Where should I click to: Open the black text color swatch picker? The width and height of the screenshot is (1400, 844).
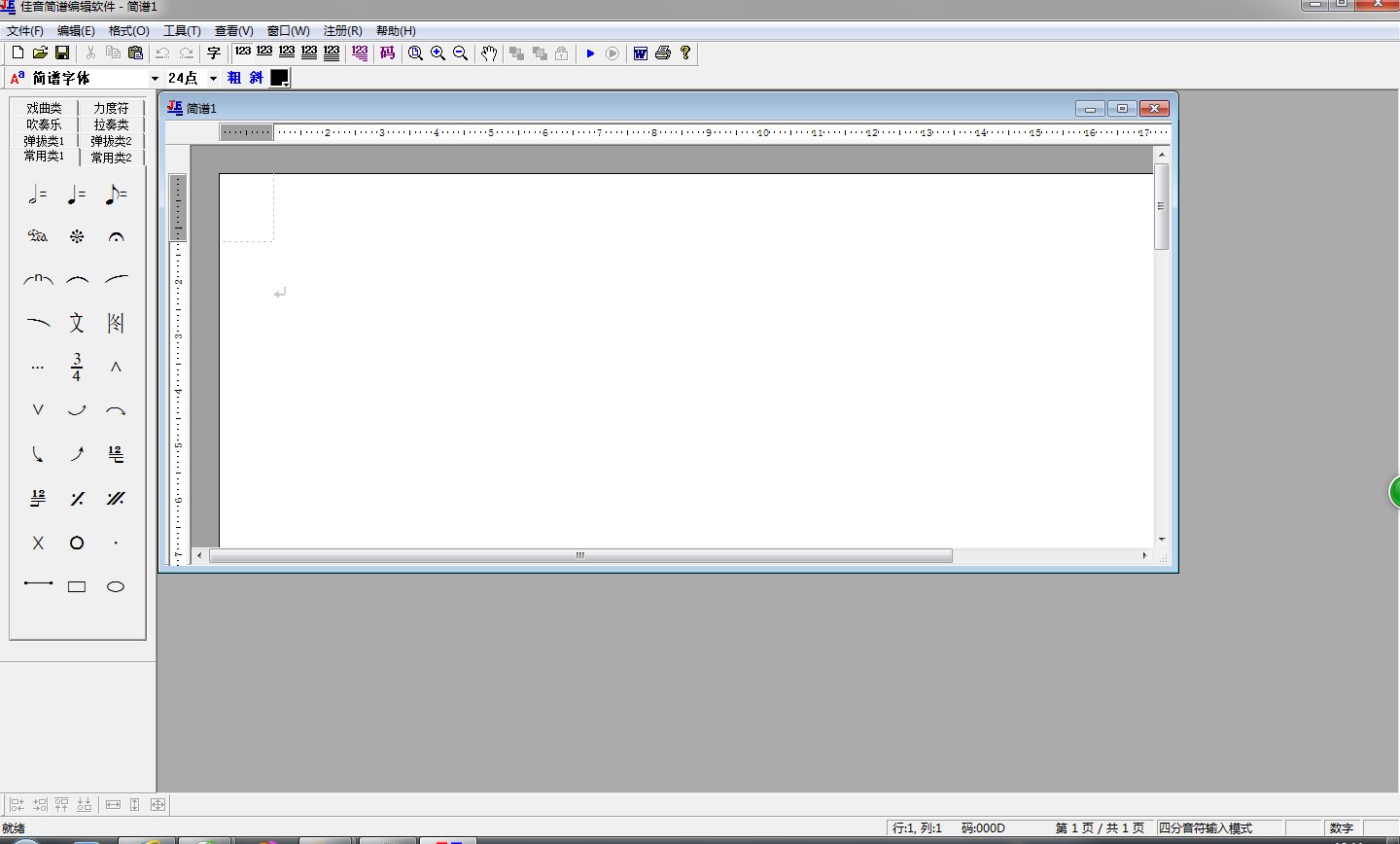coord(280,78)
